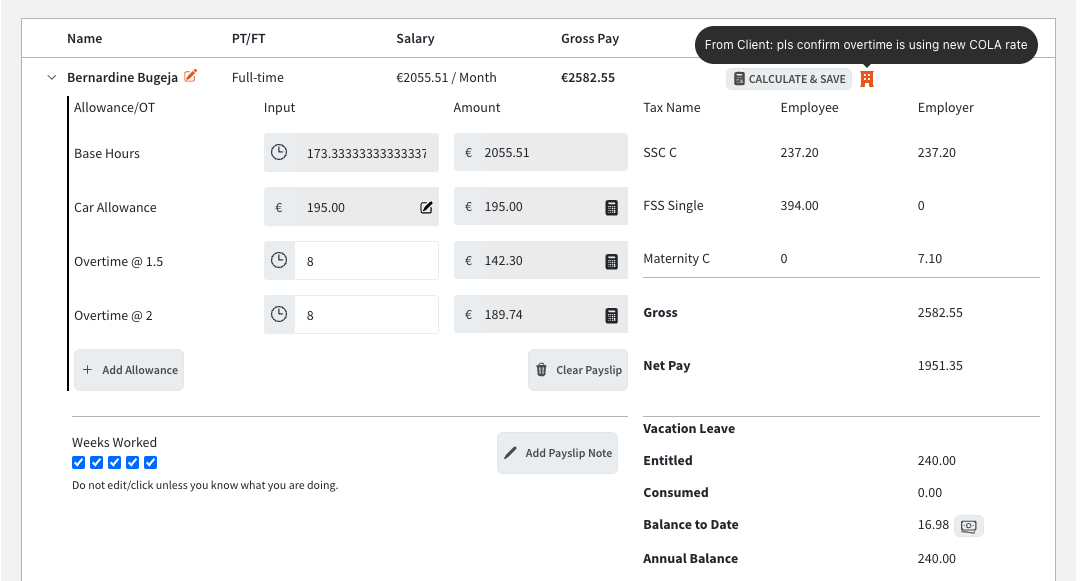
Task: Click cash-out icon beside Balance to Date
Action: (968, 526)
